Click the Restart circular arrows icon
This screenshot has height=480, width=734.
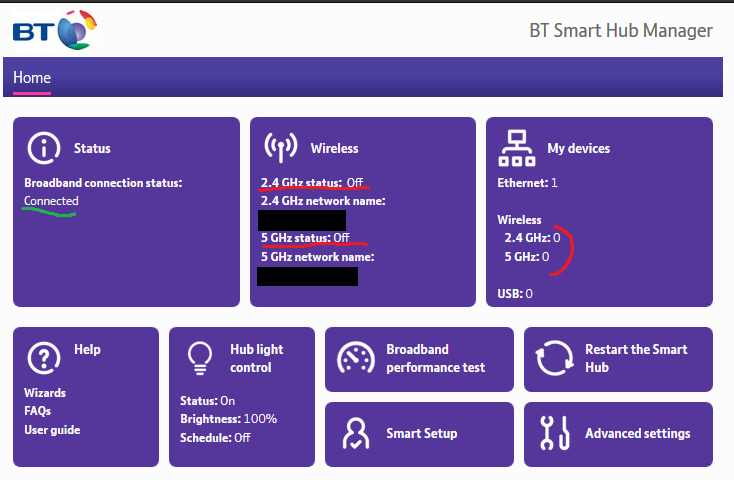click(x=554, y=358)
